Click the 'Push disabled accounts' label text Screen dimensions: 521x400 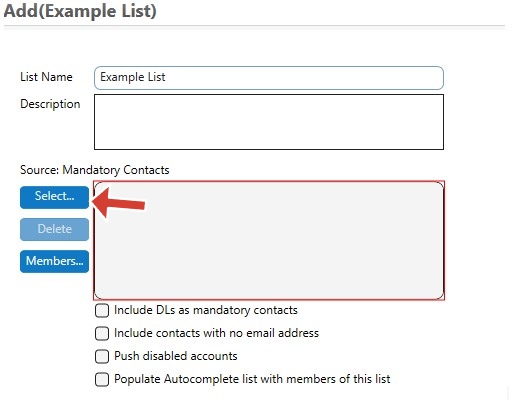pos(176,356)
